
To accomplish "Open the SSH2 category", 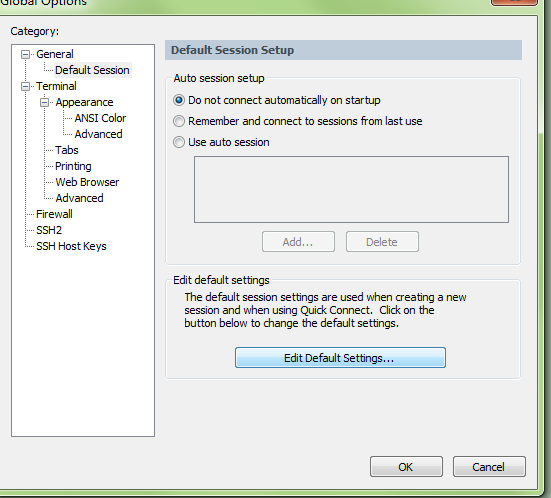I will pyautogui.click(x=49, y=230).
